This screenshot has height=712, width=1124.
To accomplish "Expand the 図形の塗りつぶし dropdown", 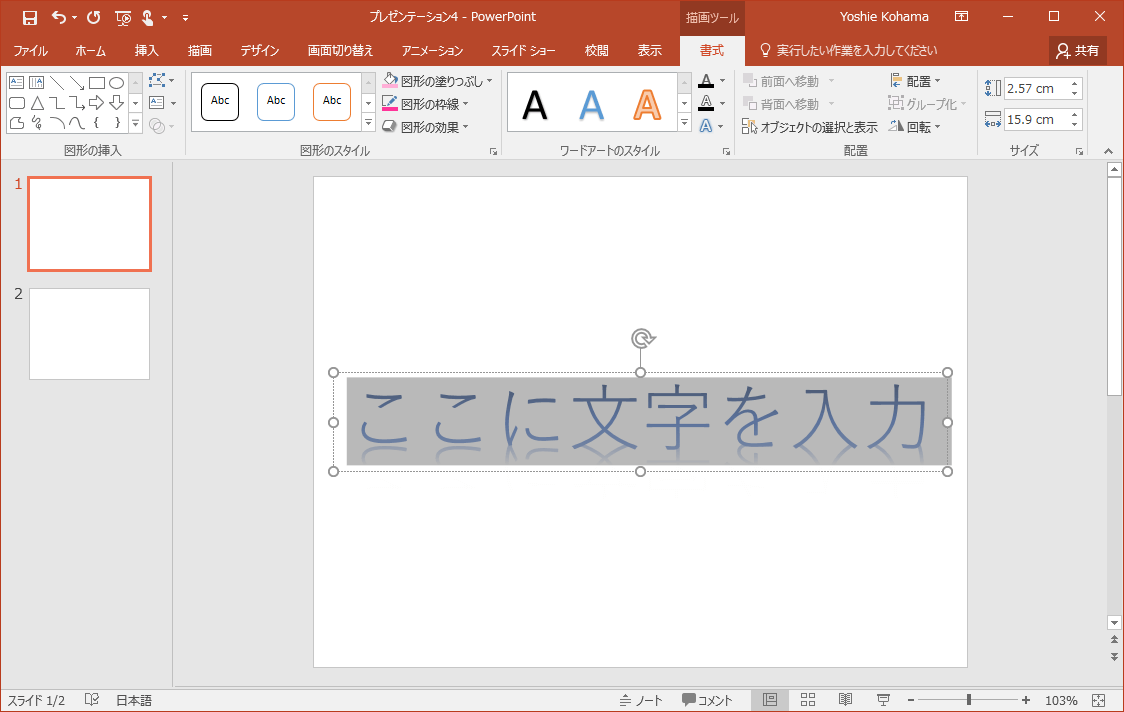I will point(490,81).
